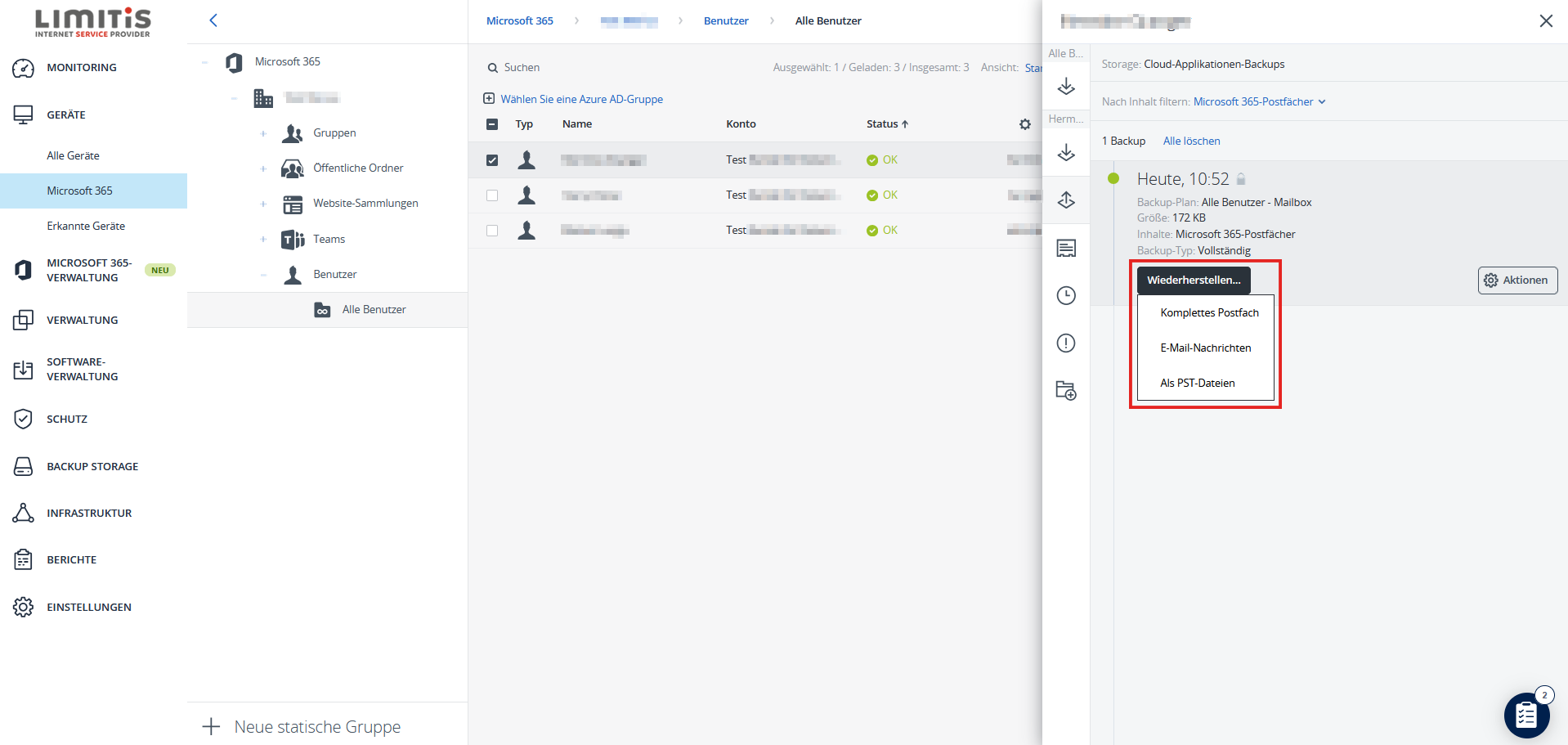This screenshot has height=745, width=1568.
Task: Open Microsoft 365-Verwaltung sidebar item
Action: point(88,270)
